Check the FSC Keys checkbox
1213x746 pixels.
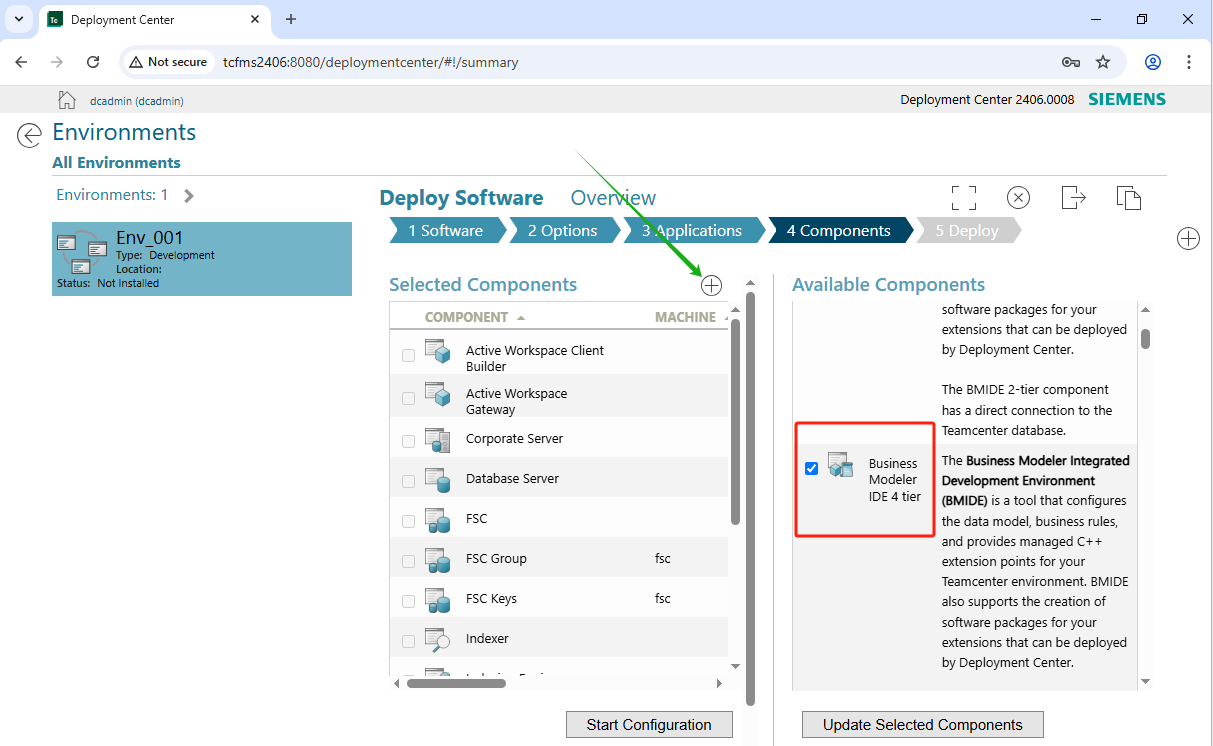coord(408,601)
